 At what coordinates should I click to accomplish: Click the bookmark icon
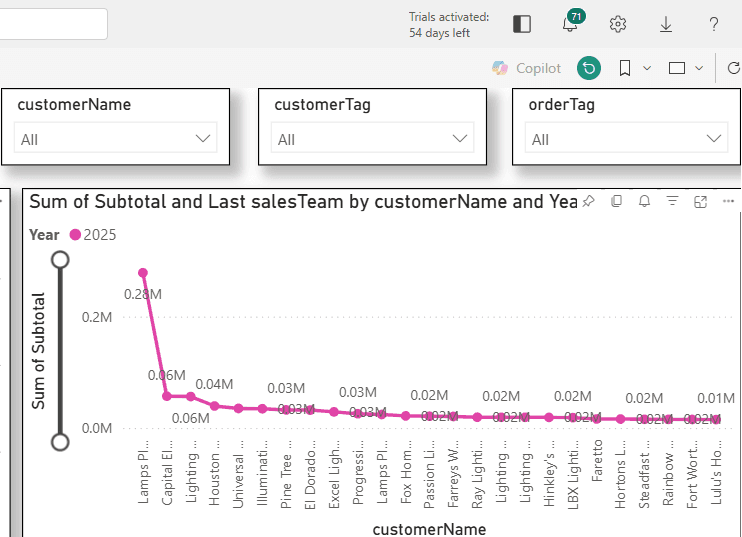(x=625, y=68)
